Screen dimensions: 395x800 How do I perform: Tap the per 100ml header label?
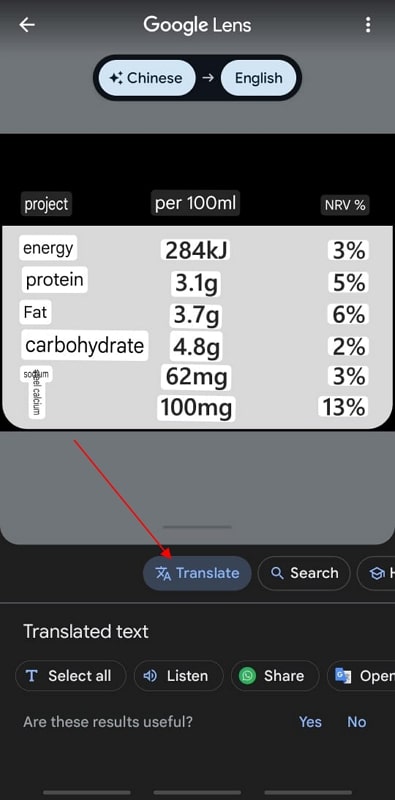[195, 204]
